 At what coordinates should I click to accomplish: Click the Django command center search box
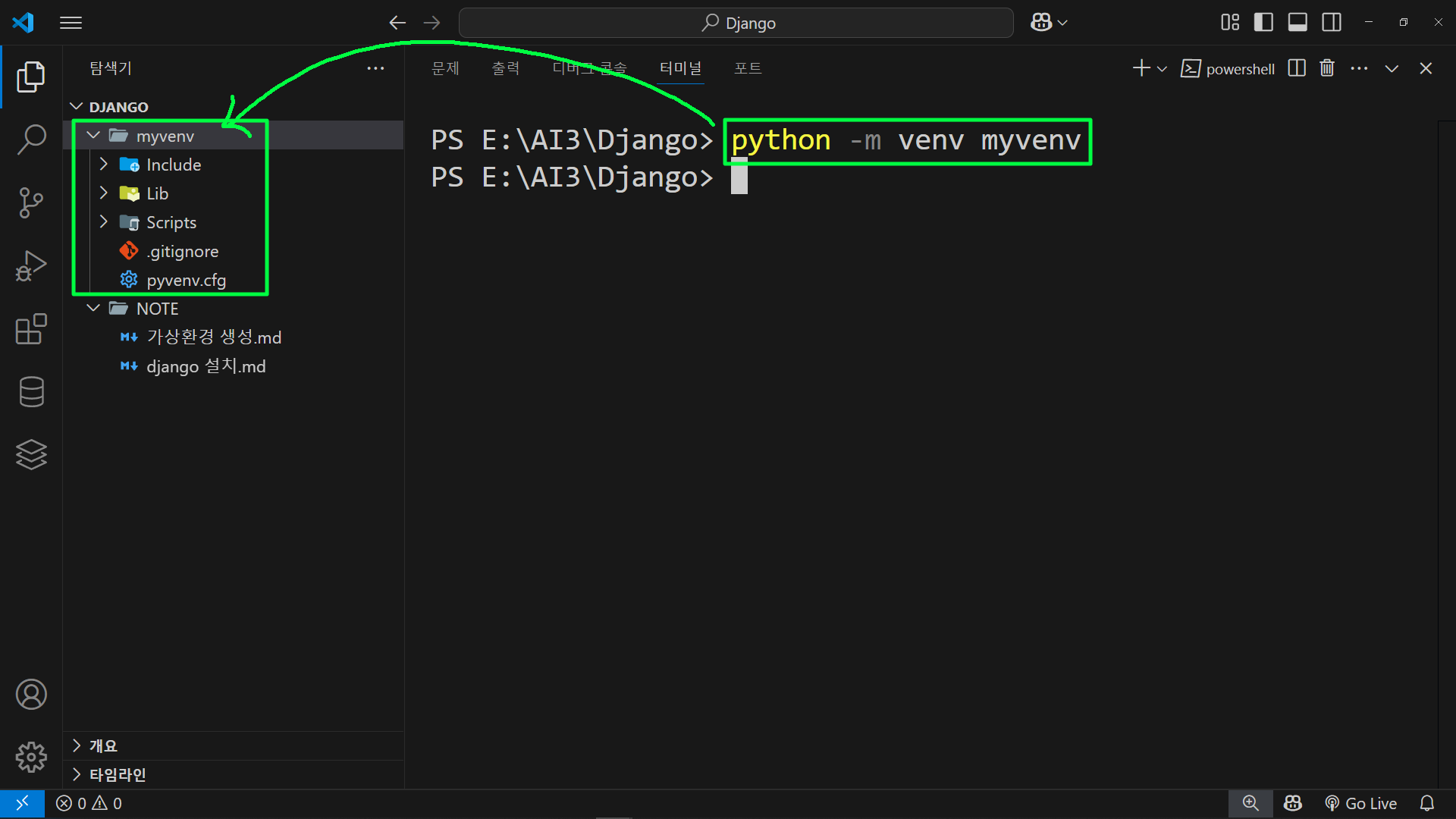[x=736, y=23]
